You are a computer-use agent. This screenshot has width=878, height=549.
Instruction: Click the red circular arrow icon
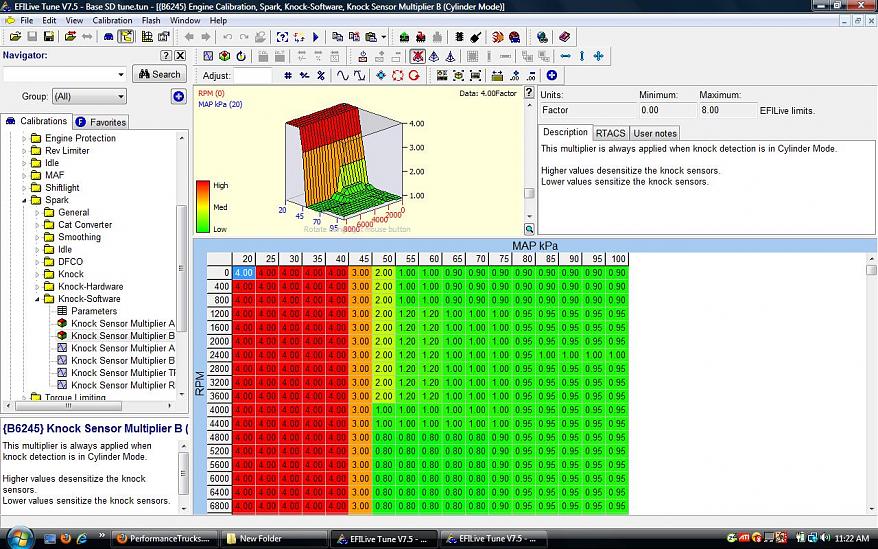413,75
